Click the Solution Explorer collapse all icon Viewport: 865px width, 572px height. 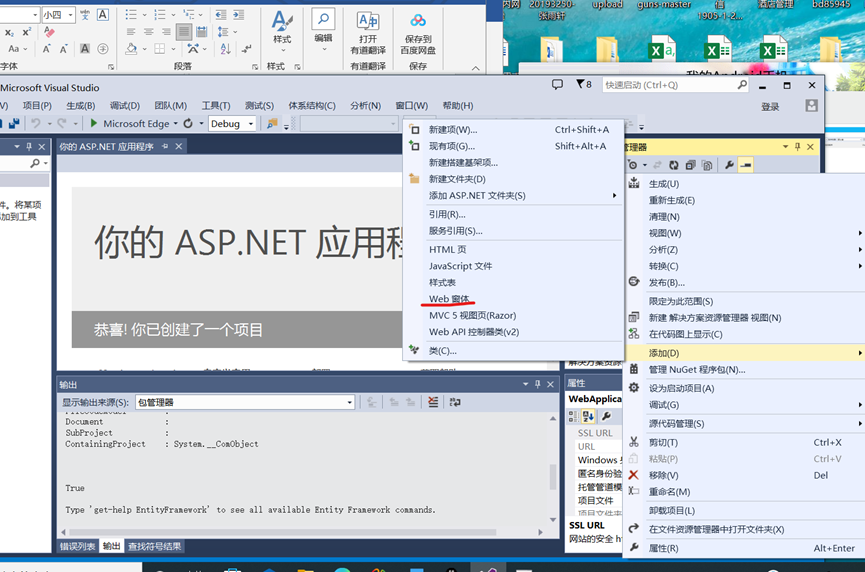[690, 165]
